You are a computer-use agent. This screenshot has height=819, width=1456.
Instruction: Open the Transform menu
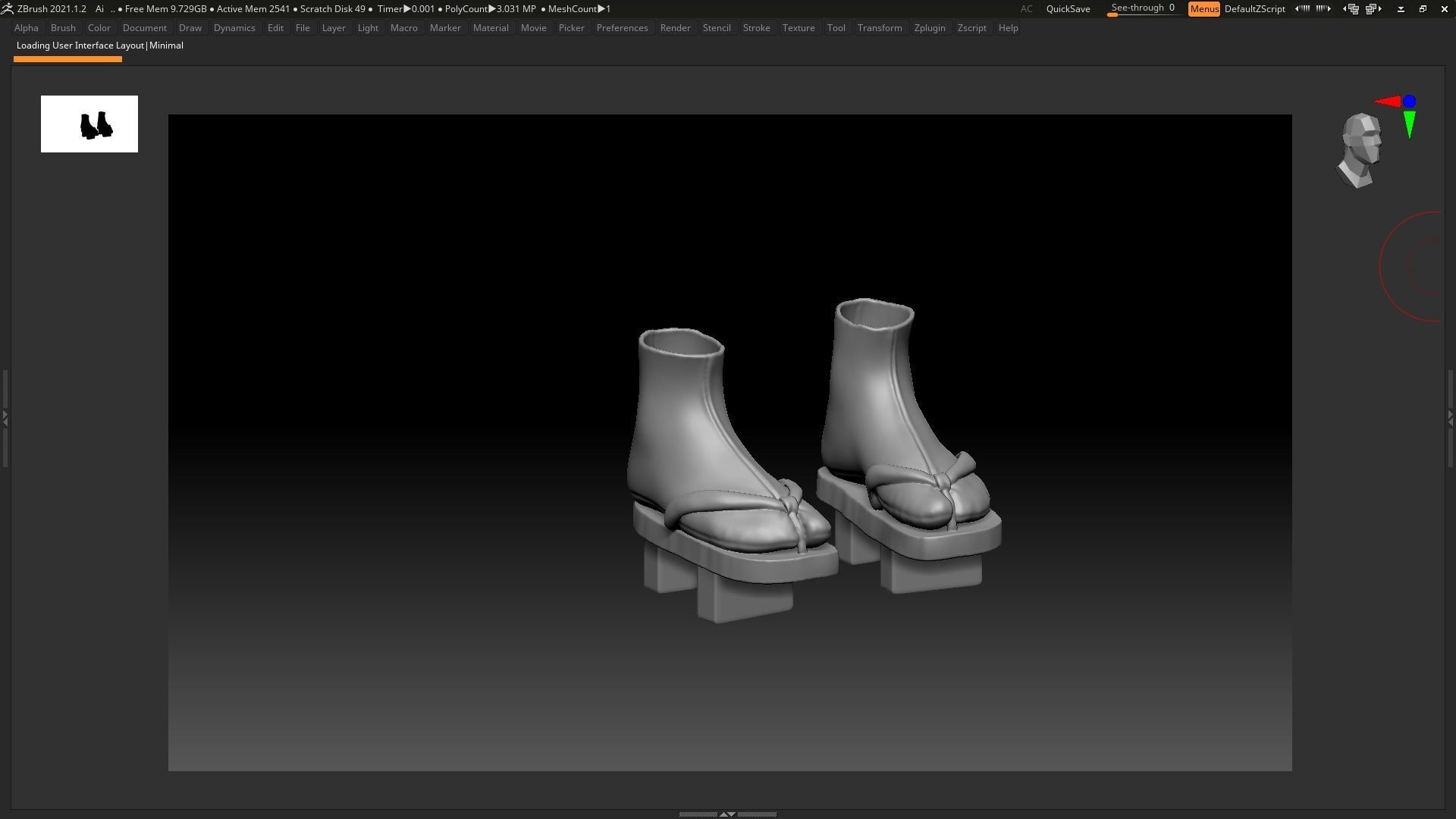tap(880, 28)
